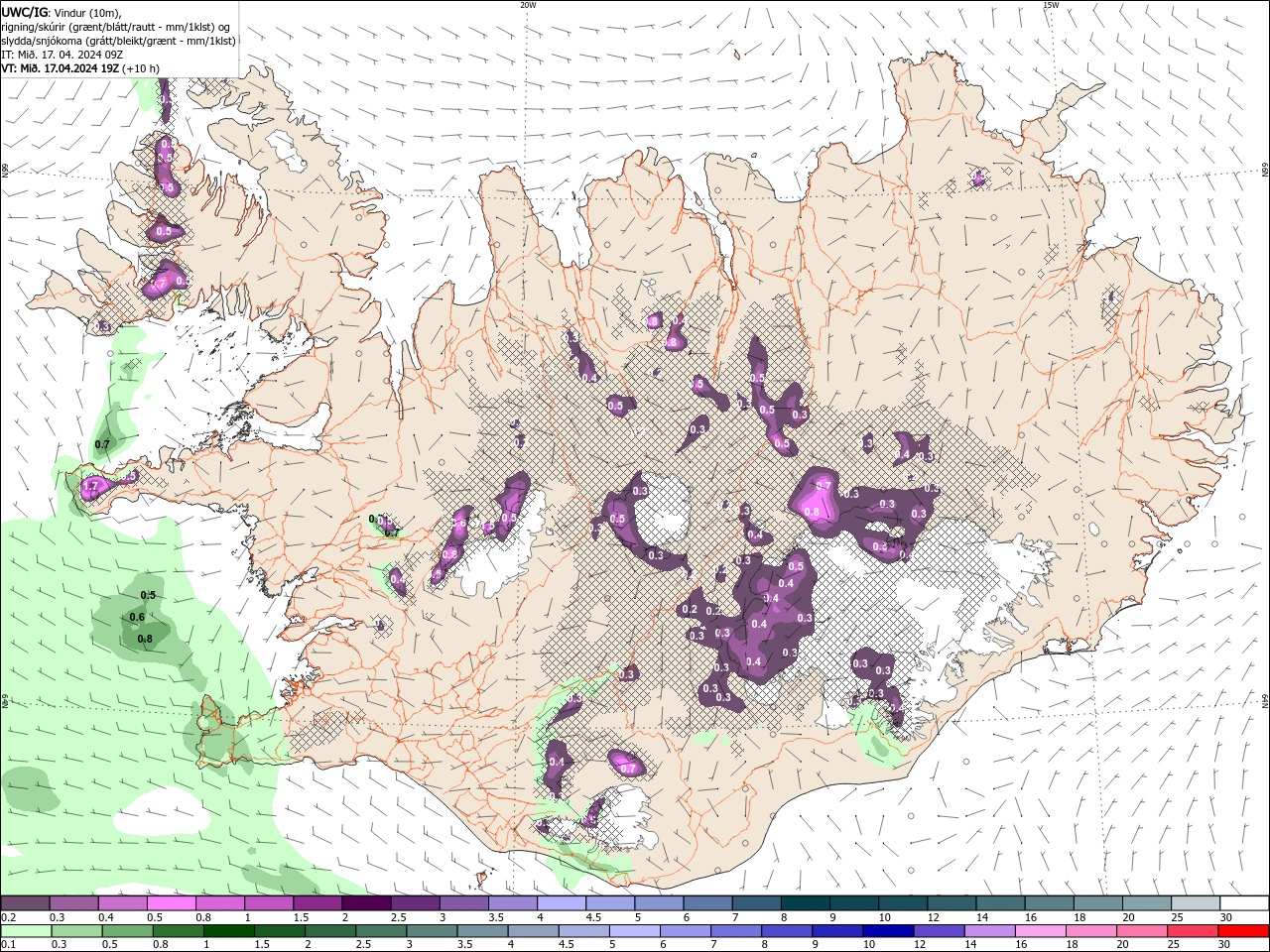Click the 'UWC/IG: Vindur (10m)' title text

coord(61,12)
